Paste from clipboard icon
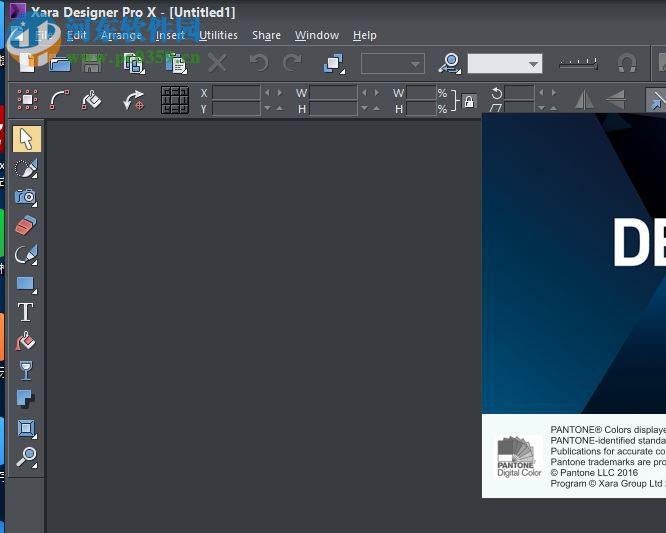Viewport: 666px width, 533px height. coord(176,64)
